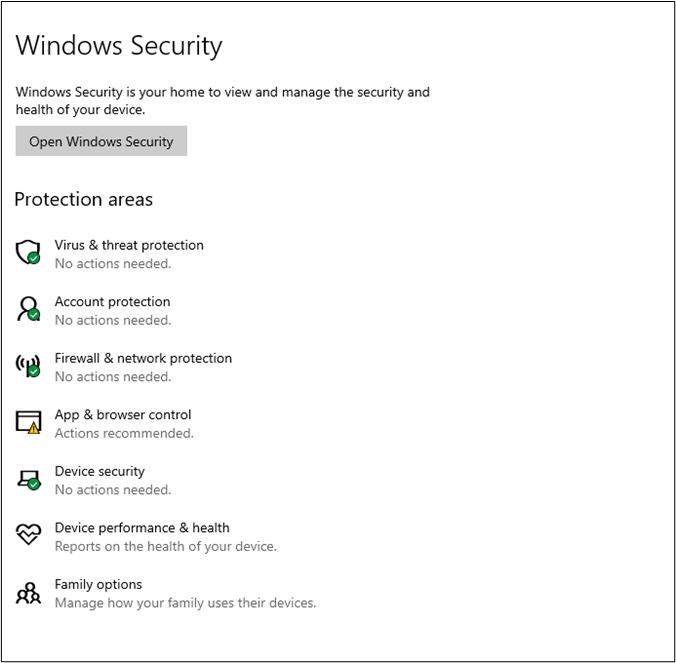Click the Family options people icon
Viewport: 676px width, 663px height.
point(28,592)
